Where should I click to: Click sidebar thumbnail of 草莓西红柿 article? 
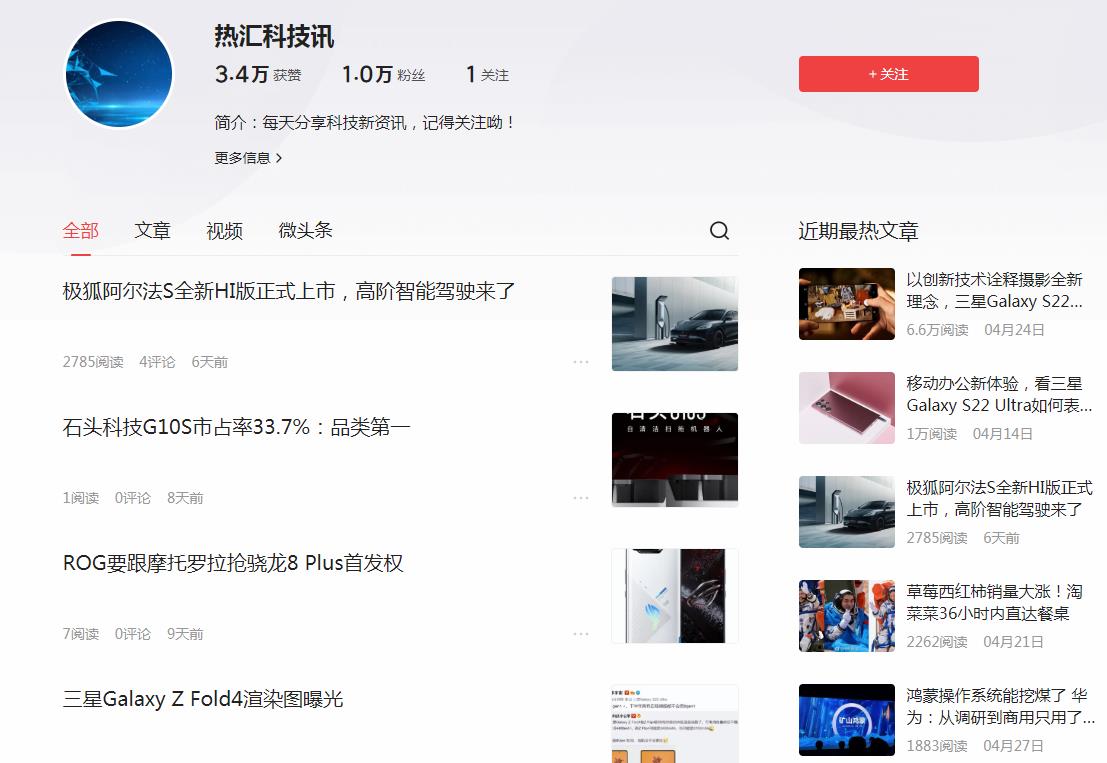tap(846, 616)
